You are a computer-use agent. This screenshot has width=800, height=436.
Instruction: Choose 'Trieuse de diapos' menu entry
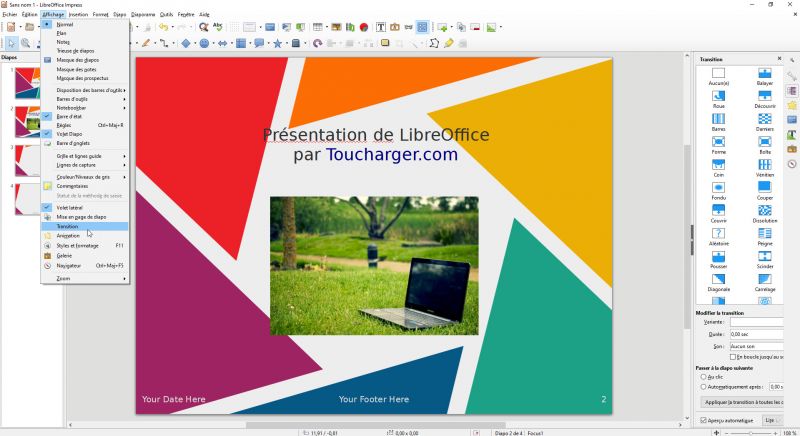click(85, 51)
